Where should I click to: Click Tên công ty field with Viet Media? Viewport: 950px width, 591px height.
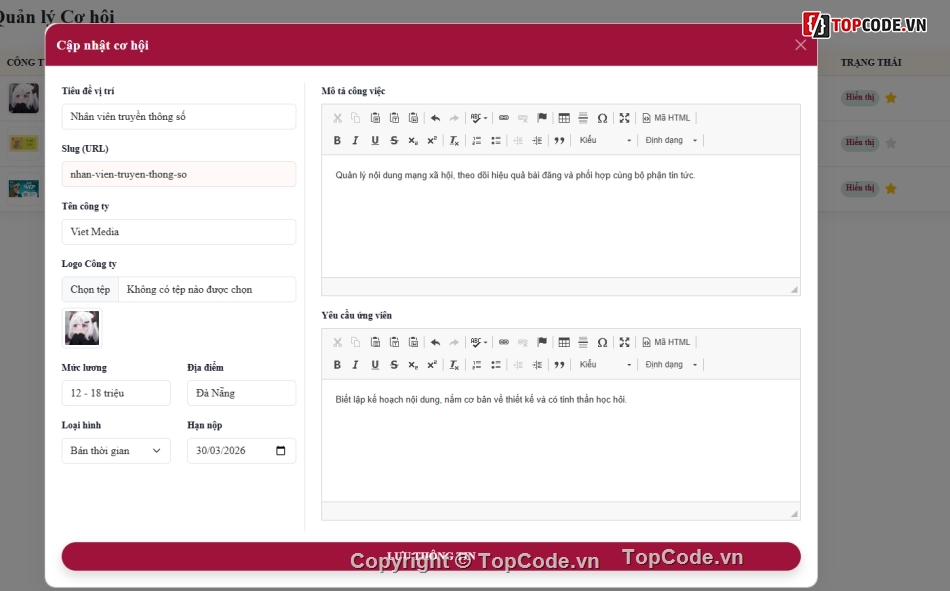pyautogui.click(x=179, y=232)
